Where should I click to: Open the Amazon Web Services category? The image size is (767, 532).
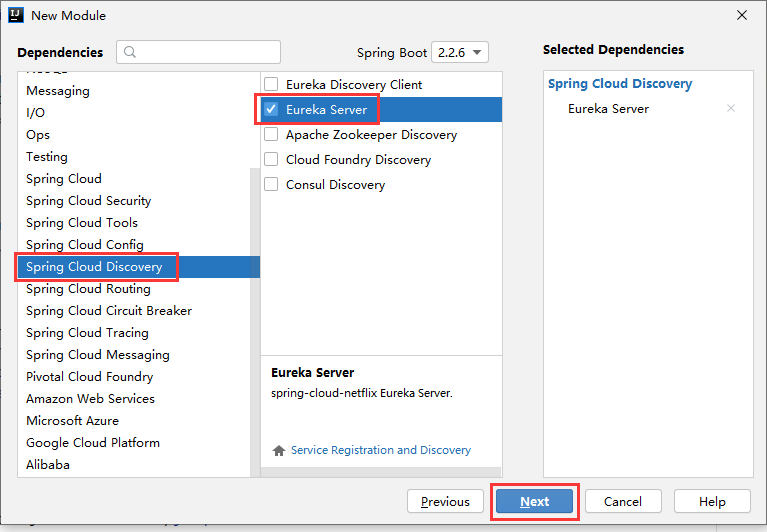click(x=90, y=399)
